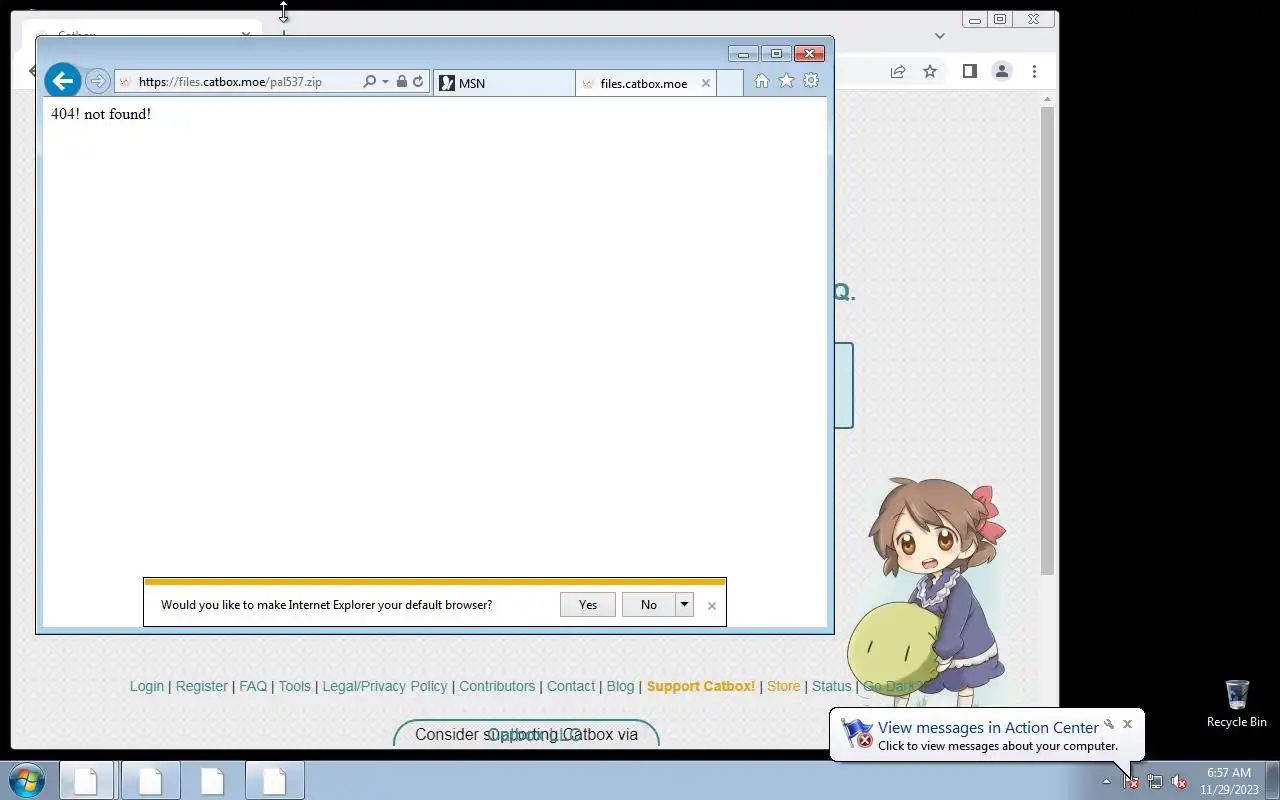The width and height of the screenshot is (1280, 800).
Task: Open the Contact link in Catbox footer
Action: pos(571,686)
